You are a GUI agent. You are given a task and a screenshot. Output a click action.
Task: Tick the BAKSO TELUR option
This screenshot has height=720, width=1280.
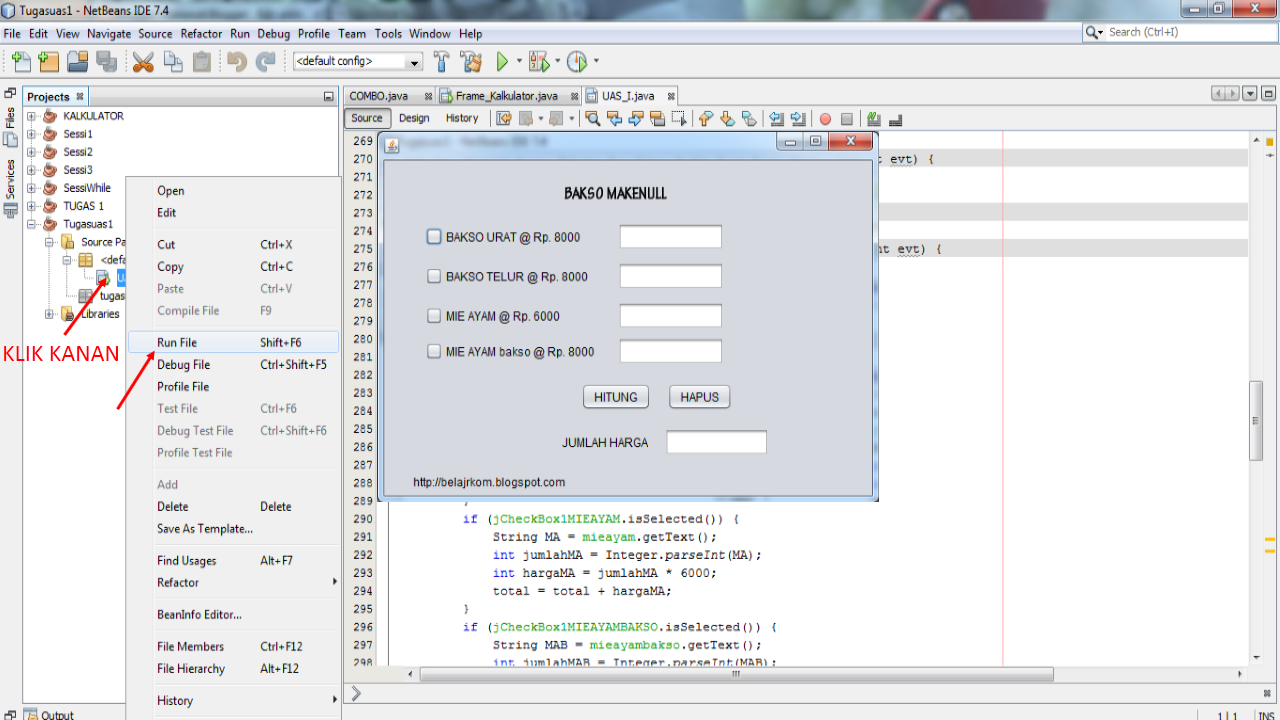point(434,275)
